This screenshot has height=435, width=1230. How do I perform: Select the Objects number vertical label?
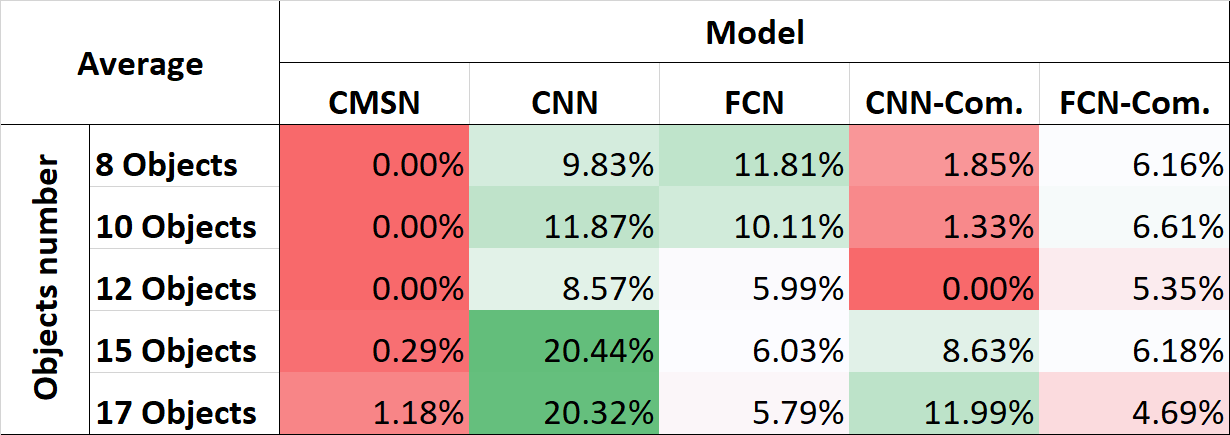pyautogui.click(x=46, y=279)
